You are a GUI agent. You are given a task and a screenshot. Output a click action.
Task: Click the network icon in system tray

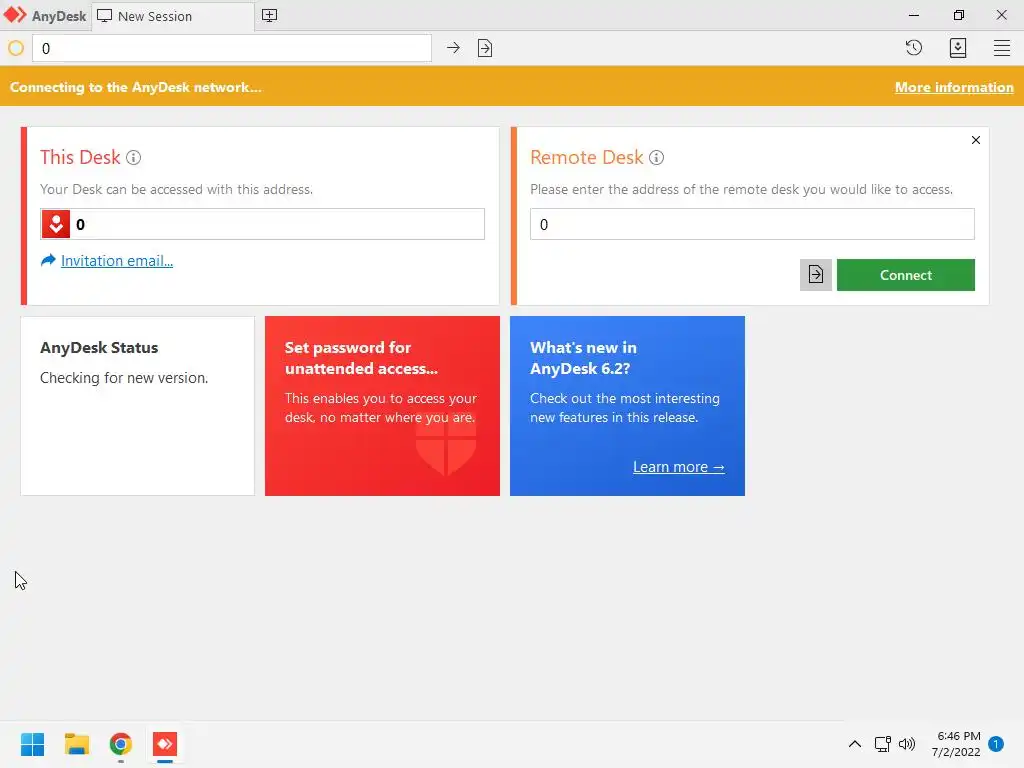pyautogui.click(x=882, y=744)
